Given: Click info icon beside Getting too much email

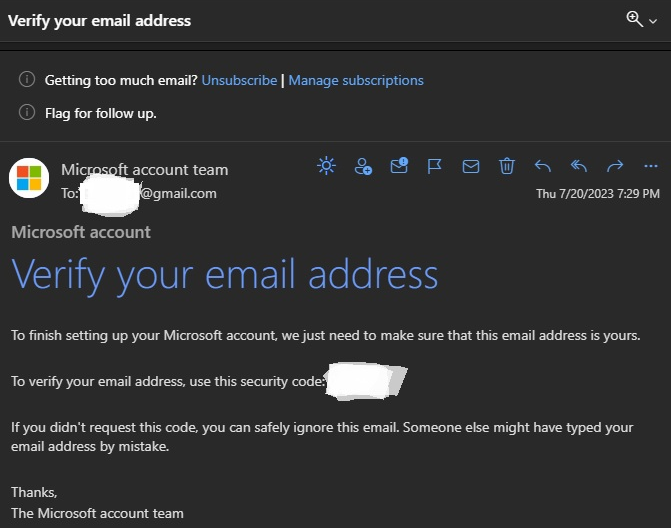Looking at the screenshot, I should pos(27,80).
